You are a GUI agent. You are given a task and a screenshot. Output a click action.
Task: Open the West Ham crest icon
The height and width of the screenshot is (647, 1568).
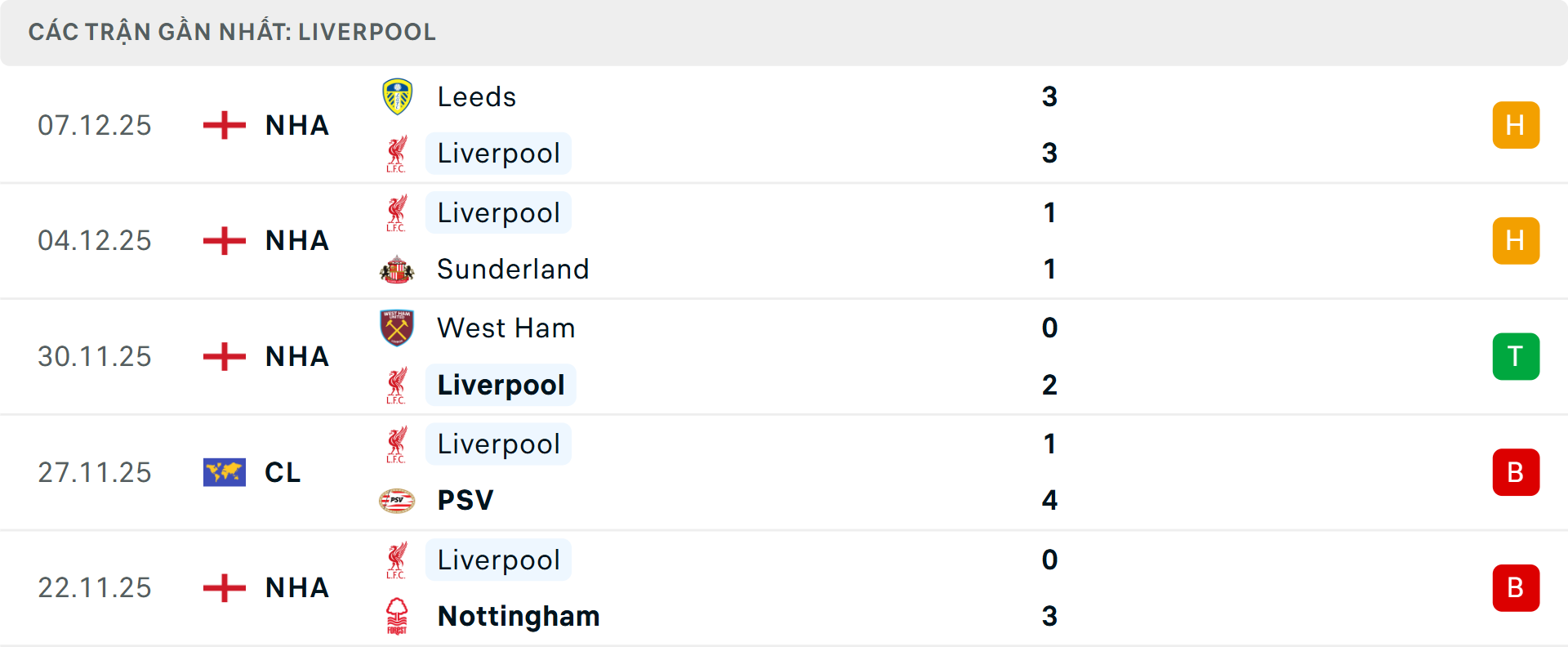[398, 328]
